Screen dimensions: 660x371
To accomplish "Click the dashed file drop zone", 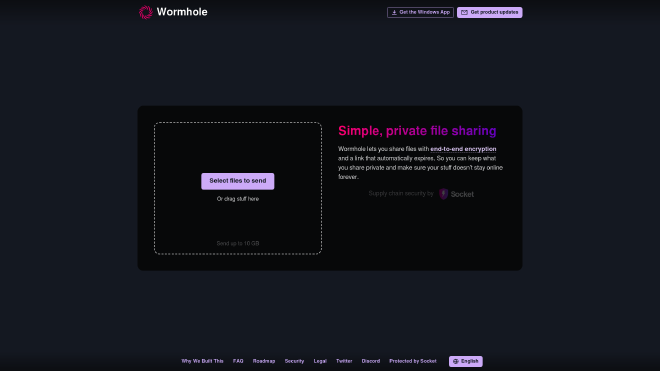I will 238,188.
